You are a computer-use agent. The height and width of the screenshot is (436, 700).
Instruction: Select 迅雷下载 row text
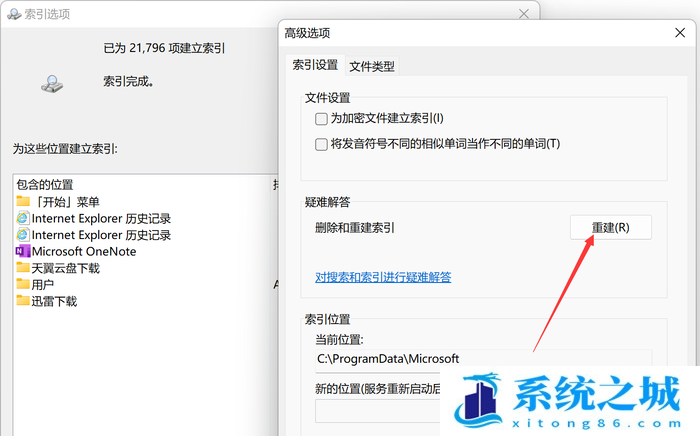point(54,301)
